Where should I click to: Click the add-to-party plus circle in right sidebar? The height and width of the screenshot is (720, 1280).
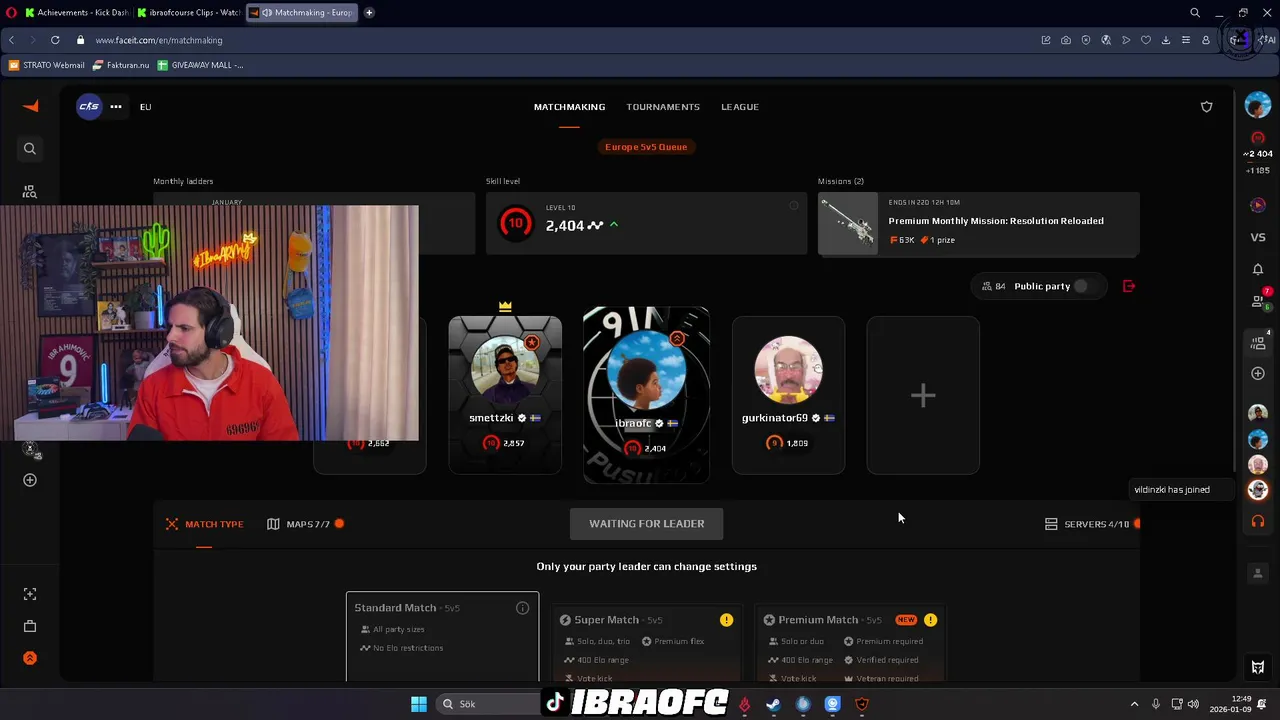1258,373
